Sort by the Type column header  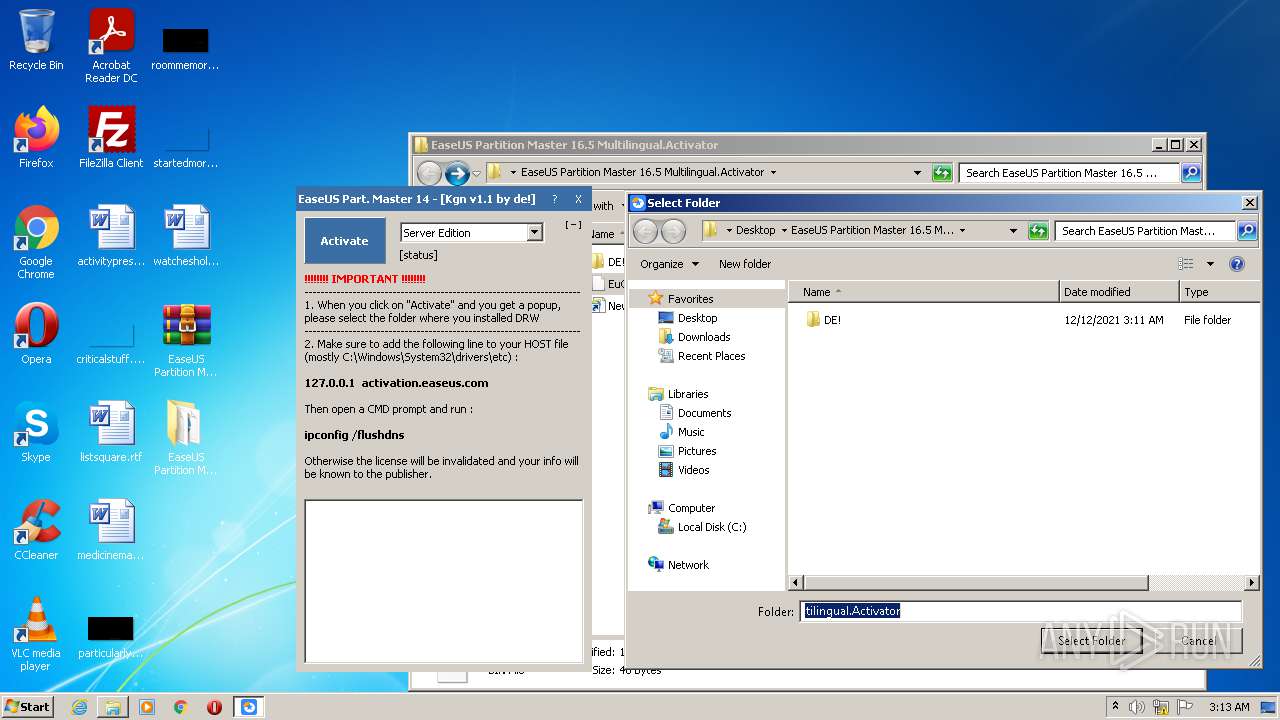coord(1219,292)
